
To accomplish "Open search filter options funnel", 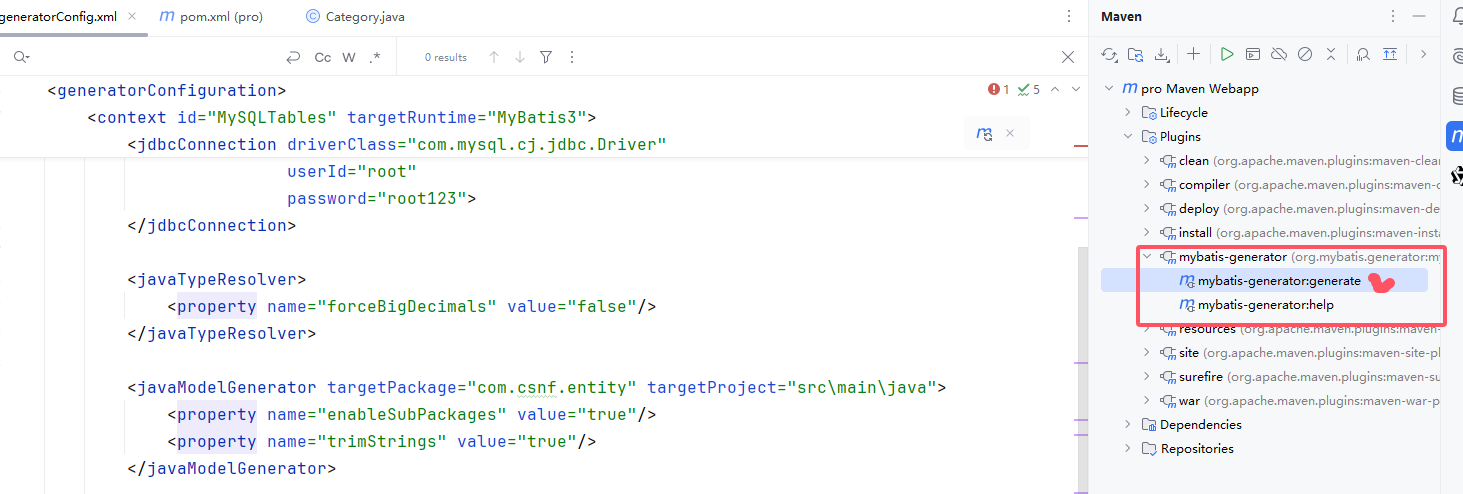I will click(x=546, y=57).
